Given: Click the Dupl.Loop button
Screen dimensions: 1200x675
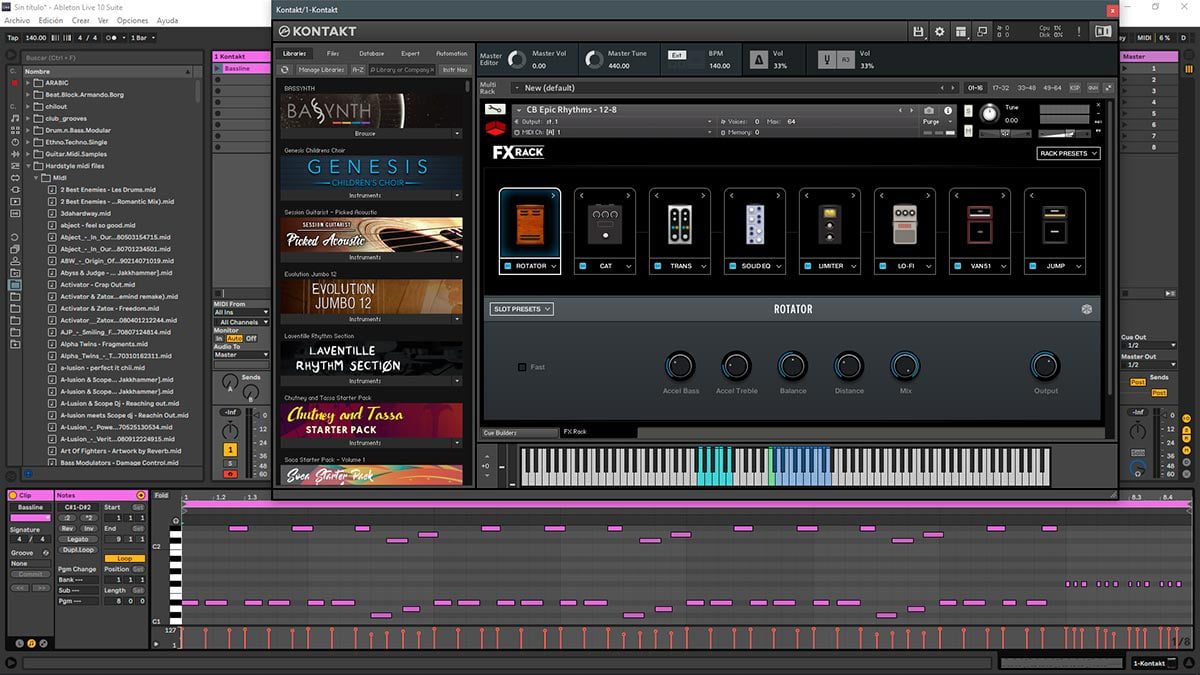Looking at the screenshot, I should pyautogui.click(x=77, y=550).
